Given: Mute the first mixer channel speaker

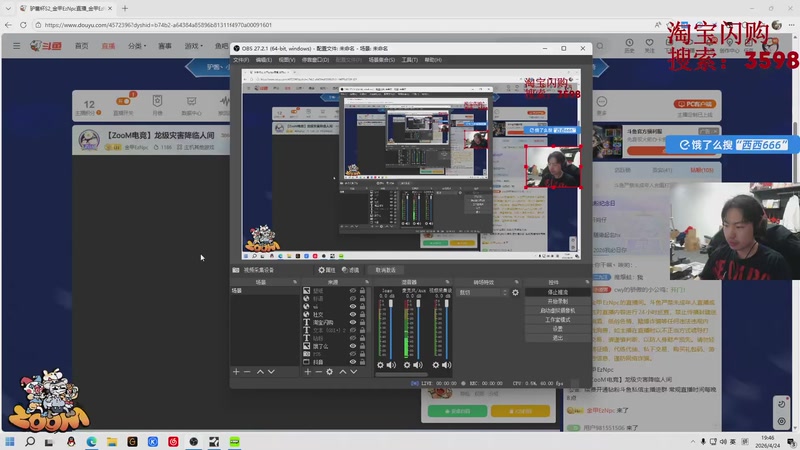Looking at the screenshot, I should pyautogui.click(x=391, y=365).
